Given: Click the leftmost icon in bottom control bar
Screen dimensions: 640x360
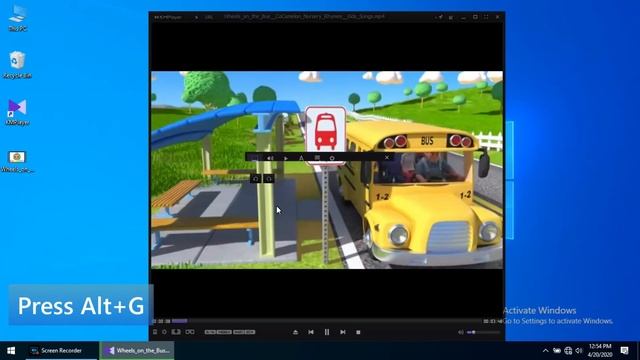Looking at the screenshot, I should point(155,332).
